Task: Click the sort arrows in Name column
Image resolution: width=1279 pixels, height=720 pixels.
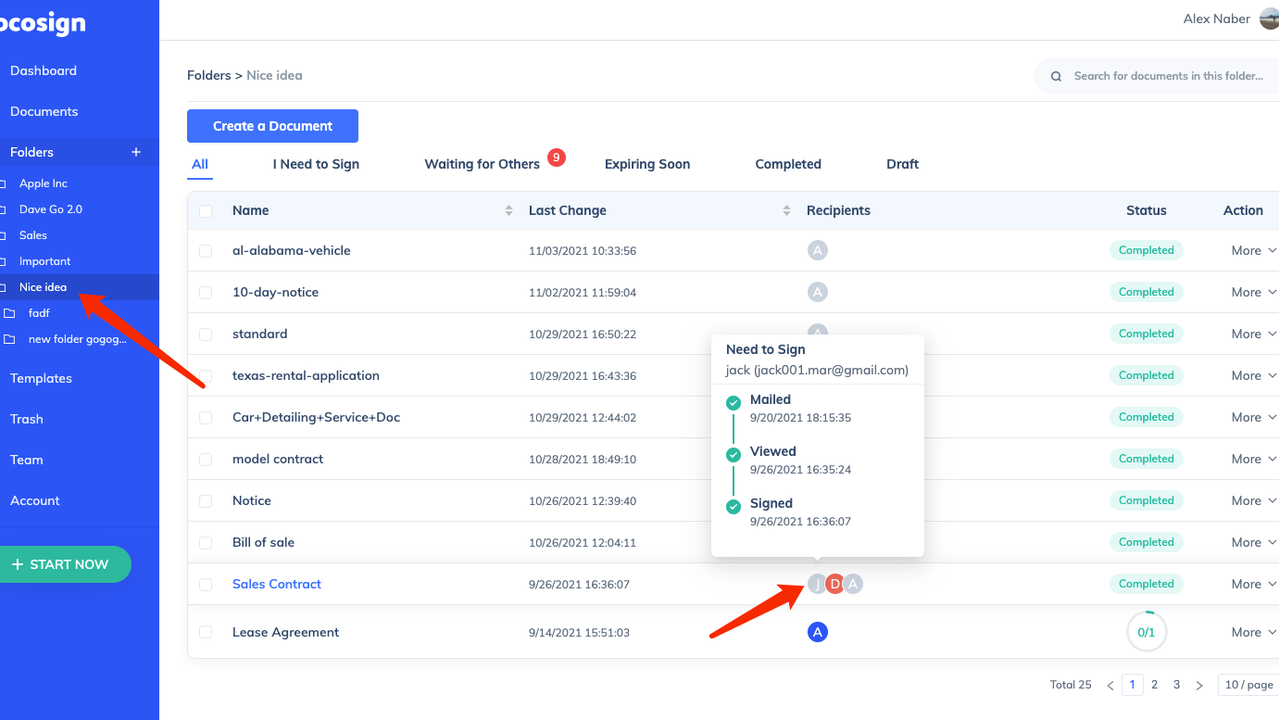Action: coord(508,210)
